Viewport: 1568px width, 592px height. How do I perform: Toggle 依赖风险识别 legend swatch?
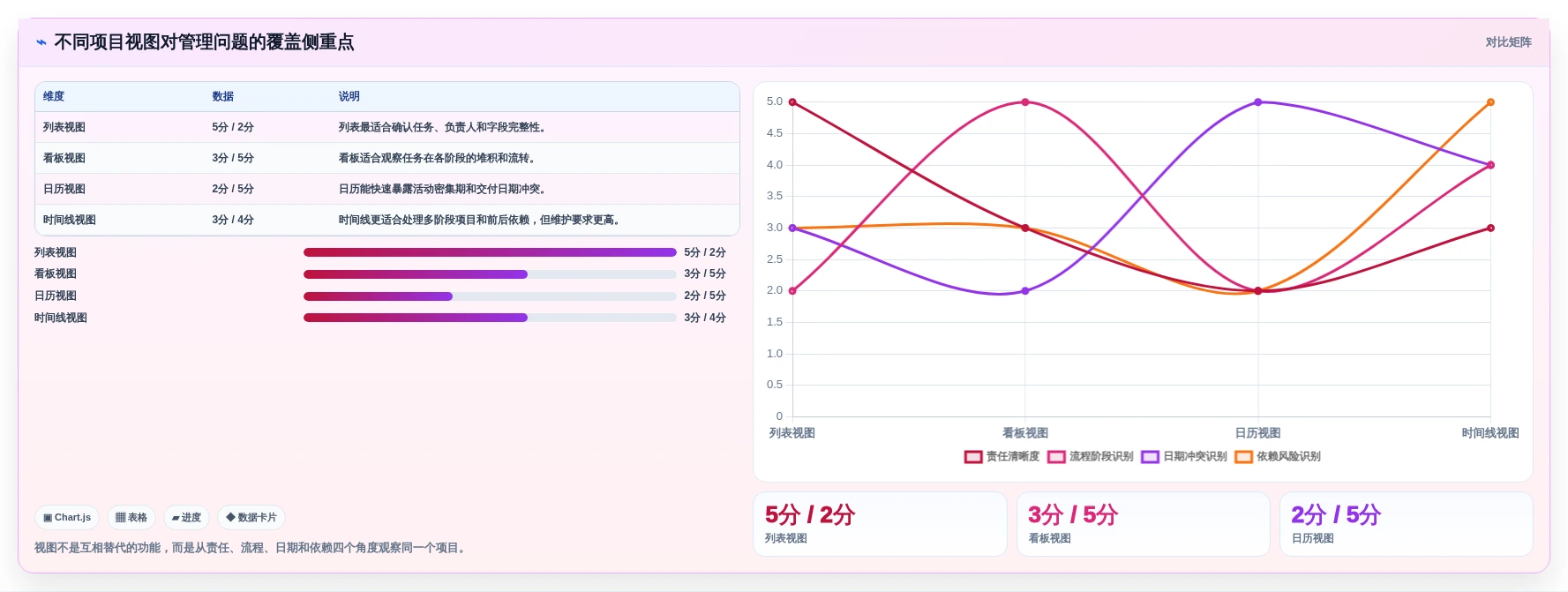click(x=1243, y=457)
